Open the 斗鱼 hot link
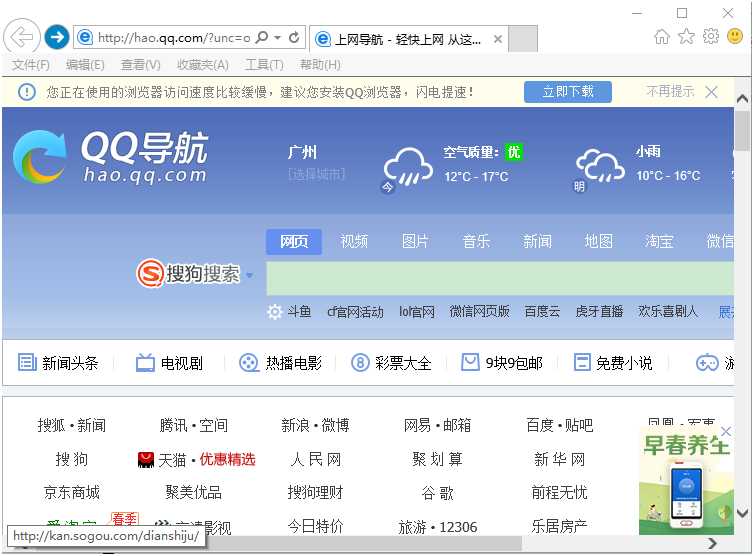The width and height of the screenshot is (754, 556). pos(299,312)
